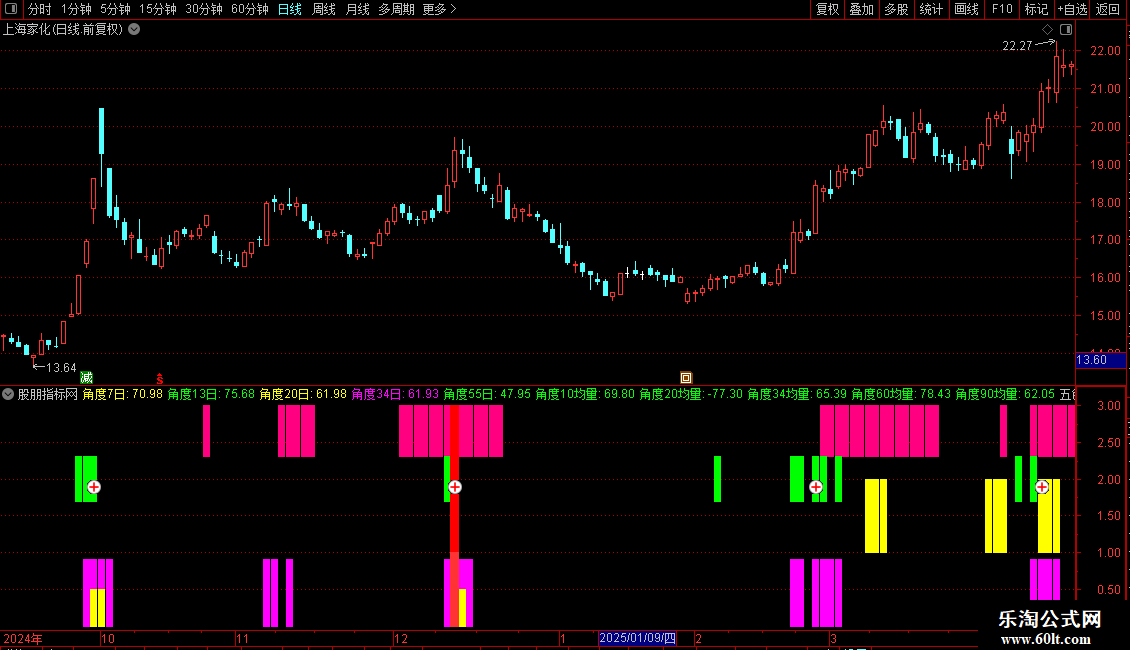
Task: Click the rightmost plus-circle signal marker
Action: click(1042, 487)
